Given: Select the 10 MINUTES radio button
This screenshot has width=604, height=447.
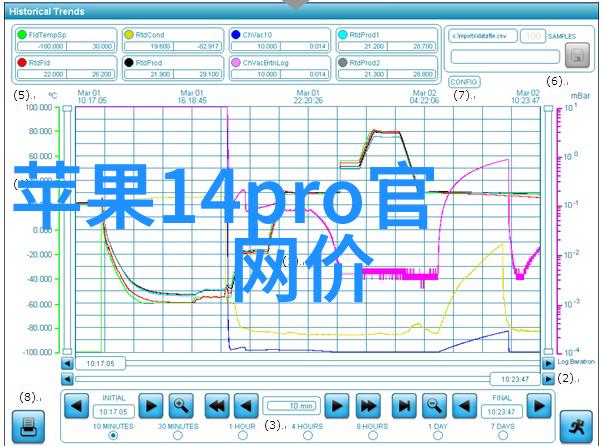Looking at the screenshot, I should coord(113,435).
